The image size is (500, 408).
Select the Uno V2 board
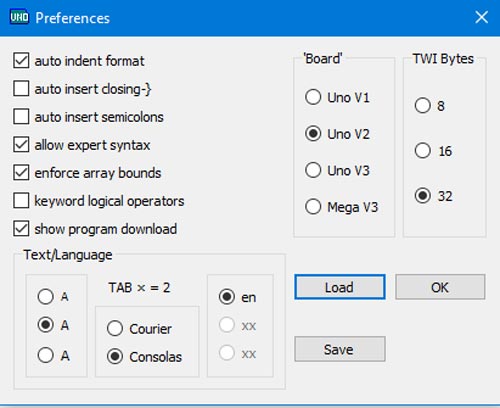point(313,134)
